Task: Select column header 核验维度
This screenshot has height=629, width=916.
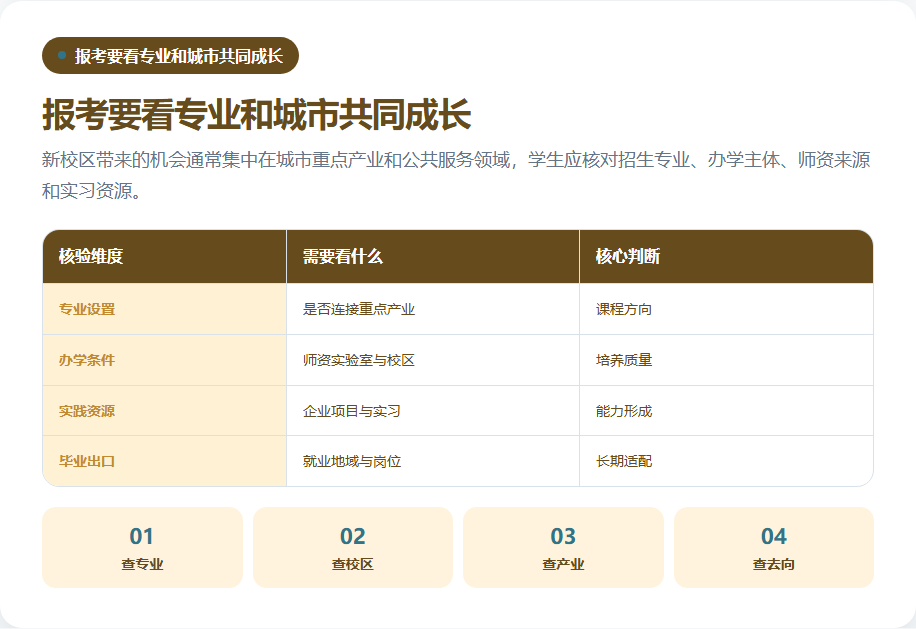Action: (x=165, y=256)
